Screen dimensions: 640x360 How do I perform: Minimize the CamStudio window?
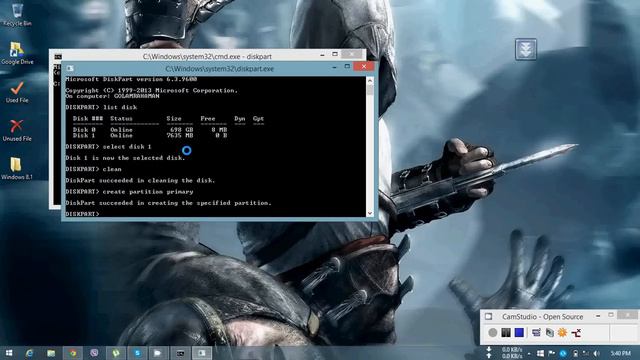tap(598, 316)
